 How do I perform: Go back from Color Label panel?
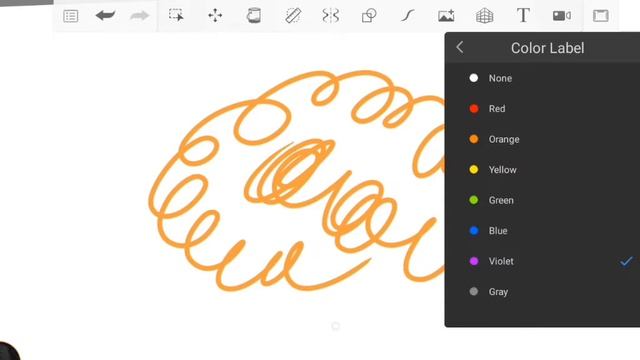[460, 47]
